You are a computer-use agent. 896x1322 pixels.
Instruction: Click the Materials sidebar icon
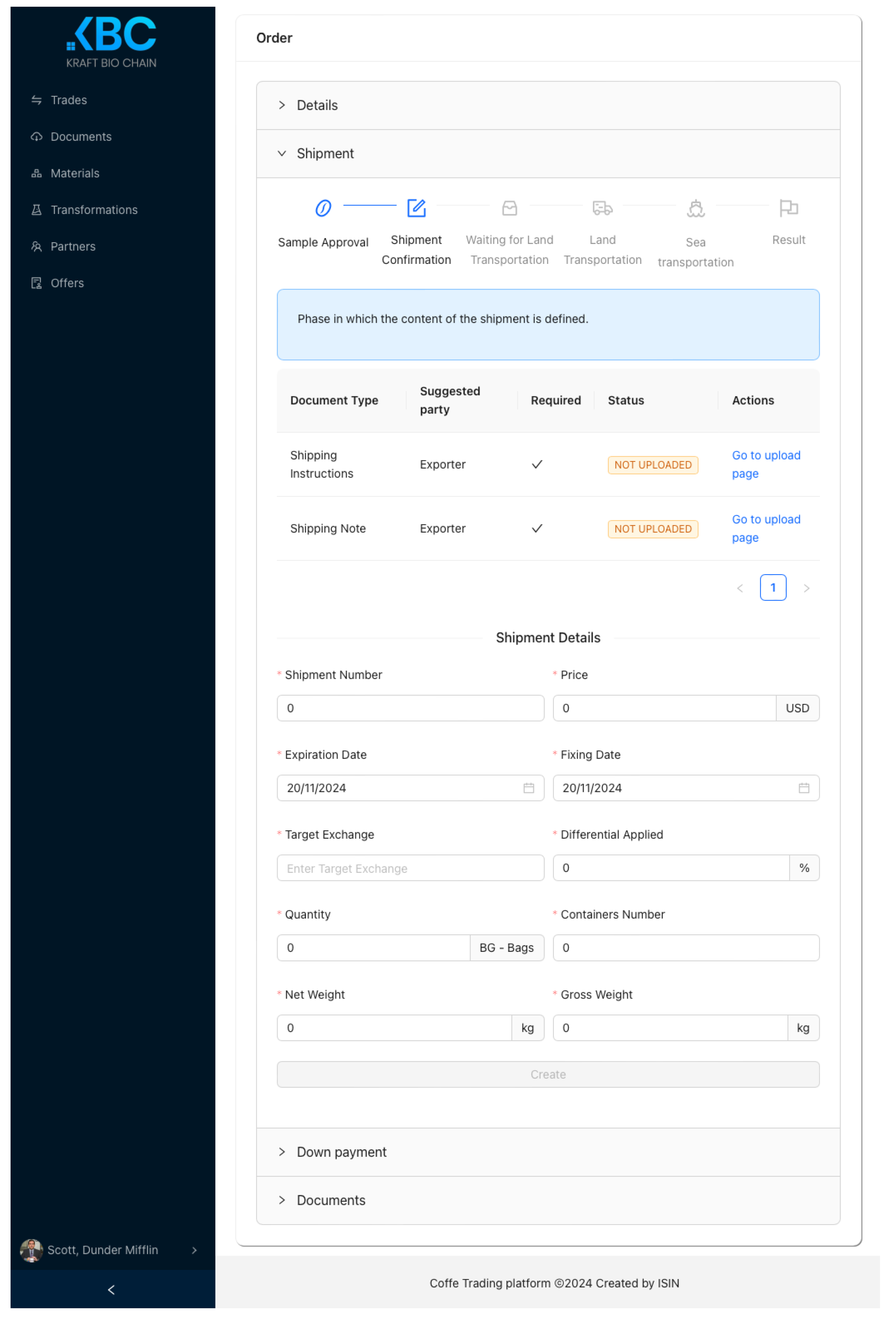pos(36,173)
